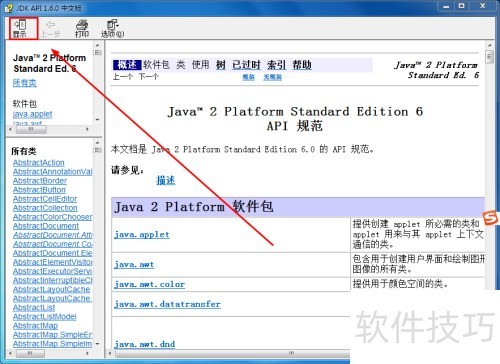Select the 概述 navigation tab

[x=127, y=65]
